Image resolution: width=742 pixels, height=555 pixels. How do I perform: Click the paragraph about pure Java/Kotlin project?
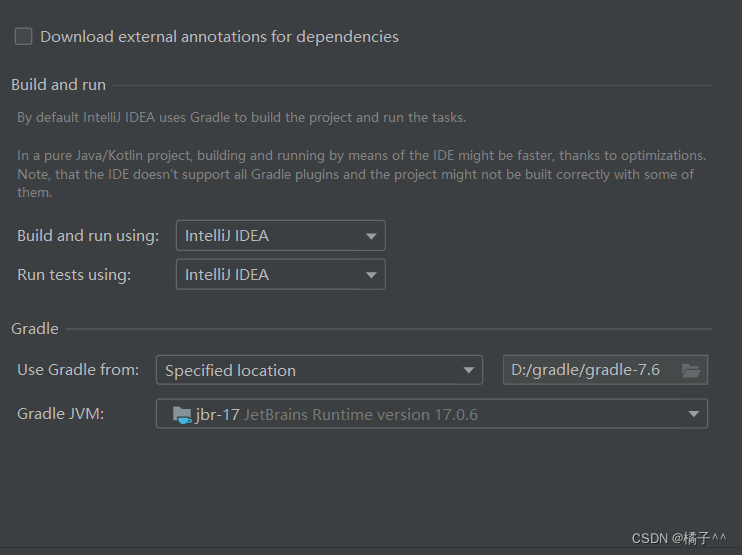(x=362, y=174)
